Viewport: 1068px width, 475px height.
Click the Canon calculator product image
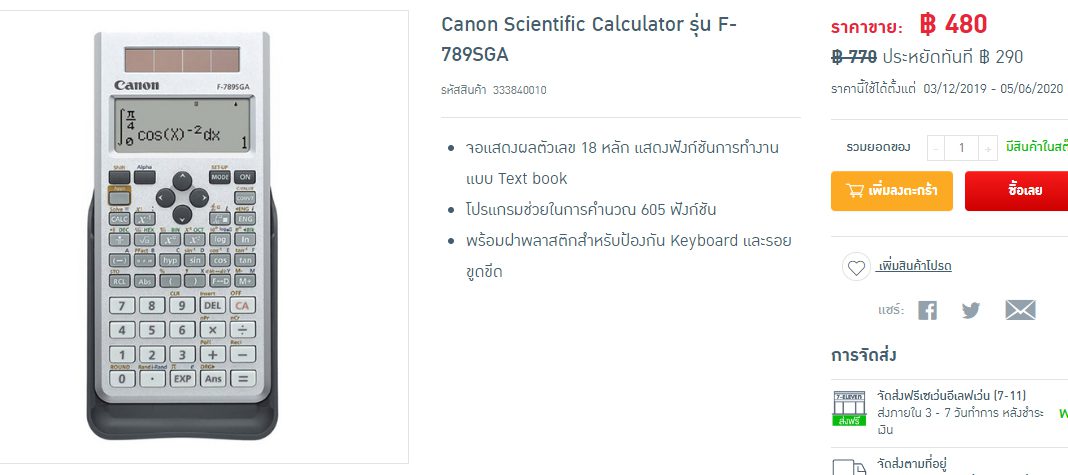pos(182,235)
